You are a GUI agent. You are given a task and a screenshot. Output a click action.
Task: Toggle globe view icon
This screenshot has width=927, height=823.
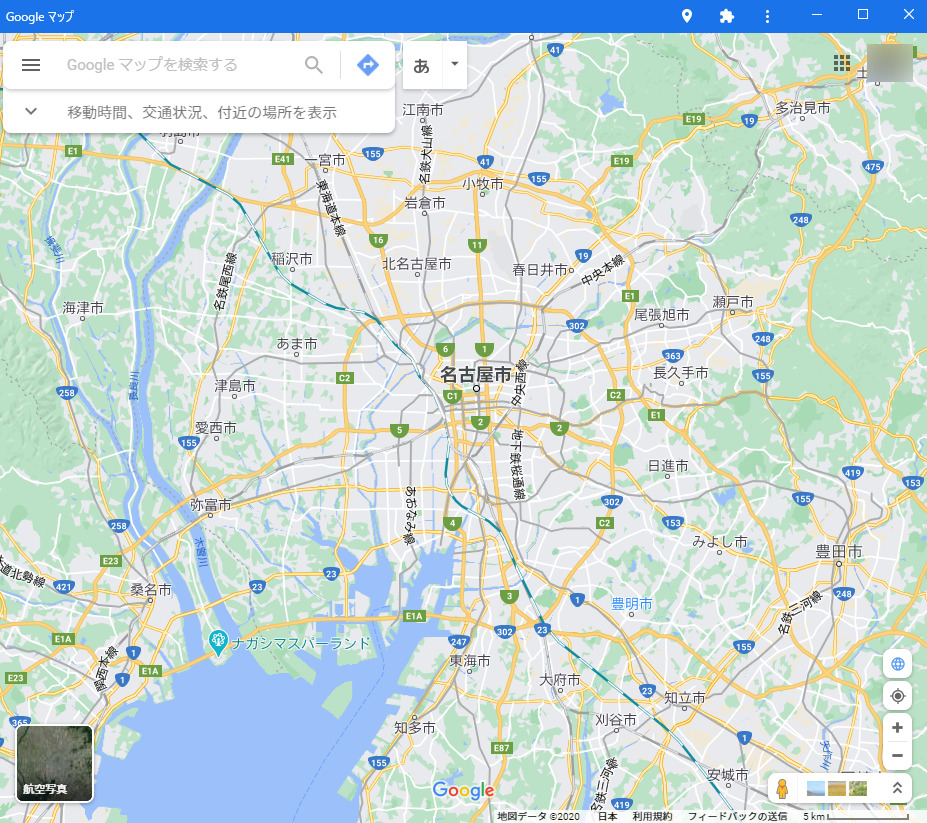[897, 664]
